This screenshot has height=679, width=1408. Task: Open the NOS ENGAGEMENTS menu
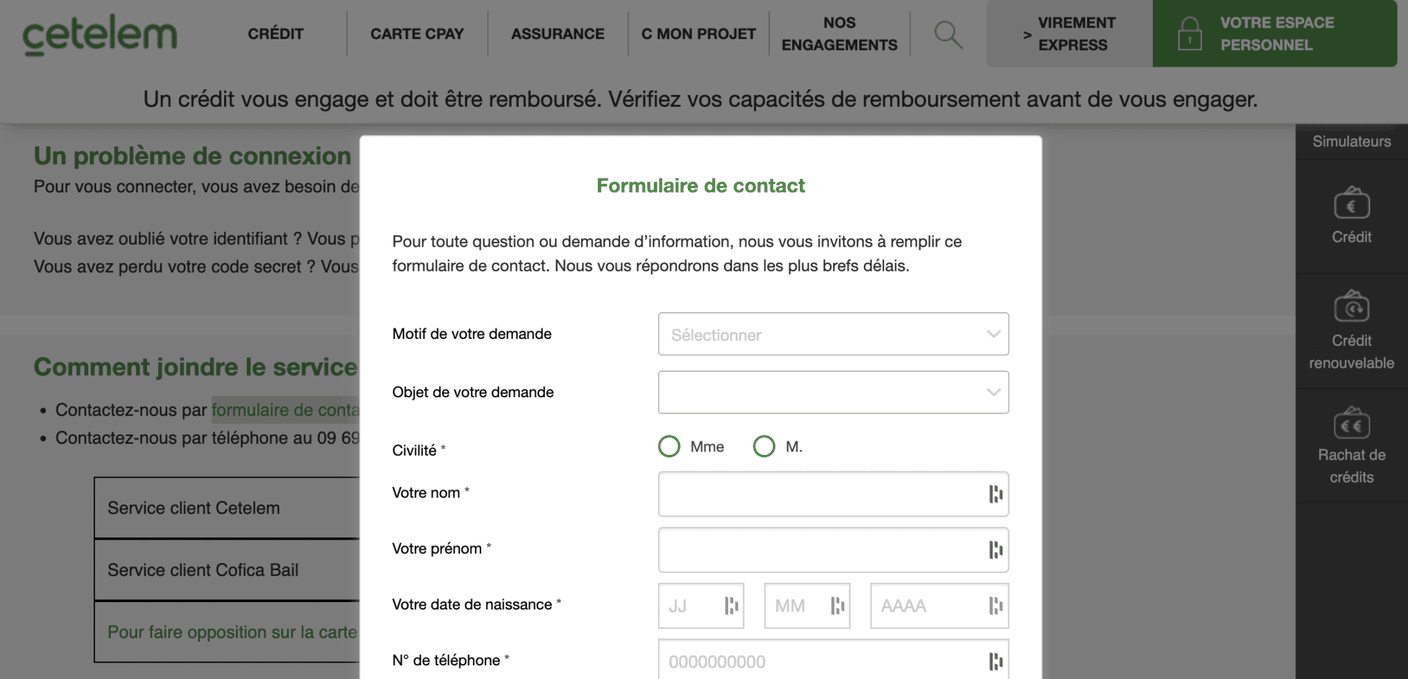(839, 34)
